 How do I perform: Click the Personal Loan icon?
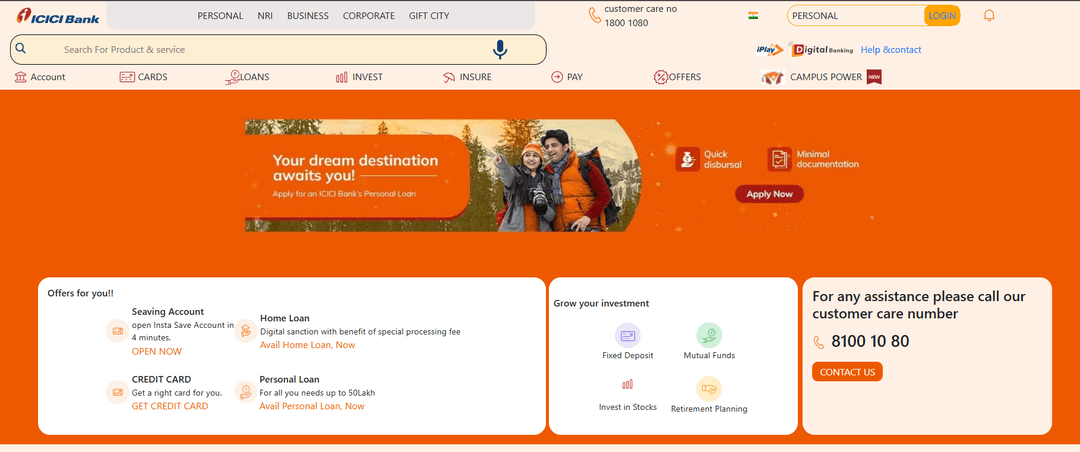pyautogui.click(x=246, y=392)
